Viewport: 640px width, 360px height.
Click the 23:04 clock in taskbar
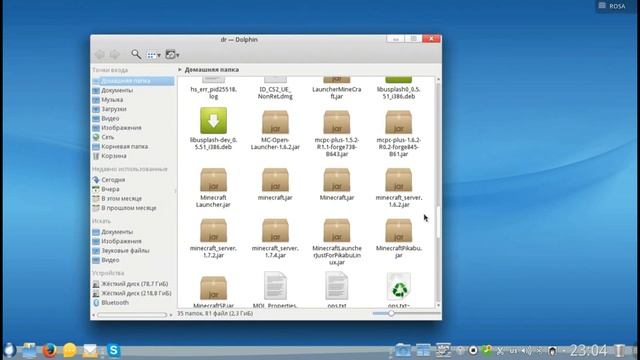(589, 350)
